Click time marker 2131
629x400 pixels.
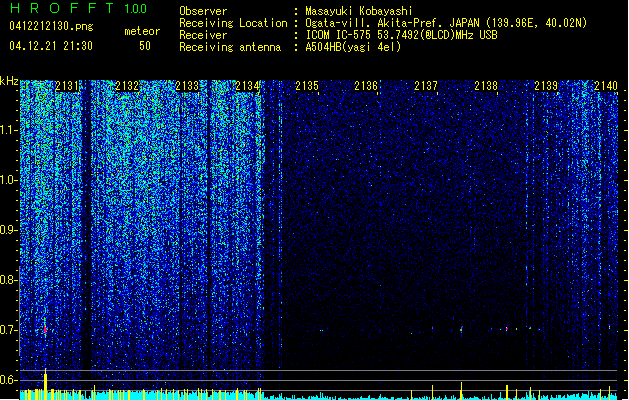67,86
